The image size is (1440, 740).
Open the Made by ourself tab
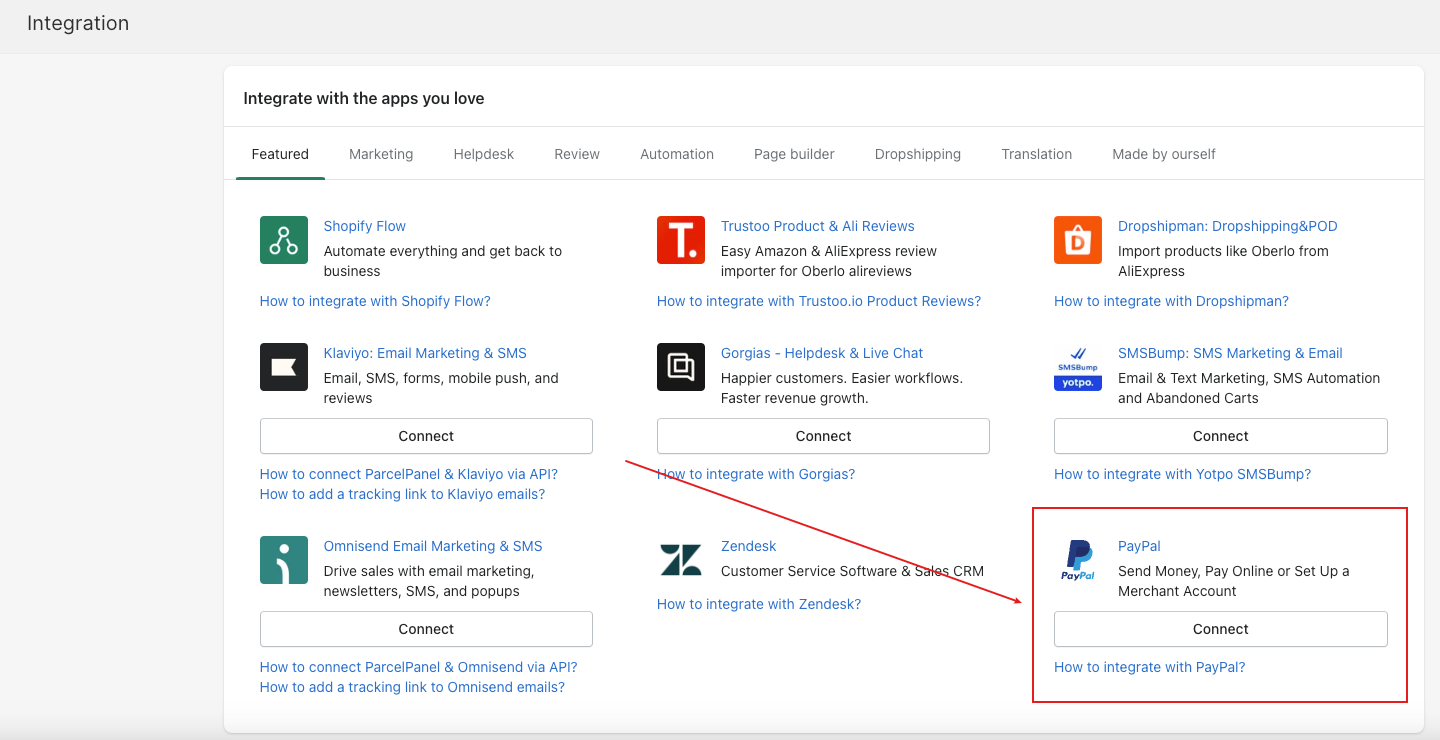(x=1164, y=154)
